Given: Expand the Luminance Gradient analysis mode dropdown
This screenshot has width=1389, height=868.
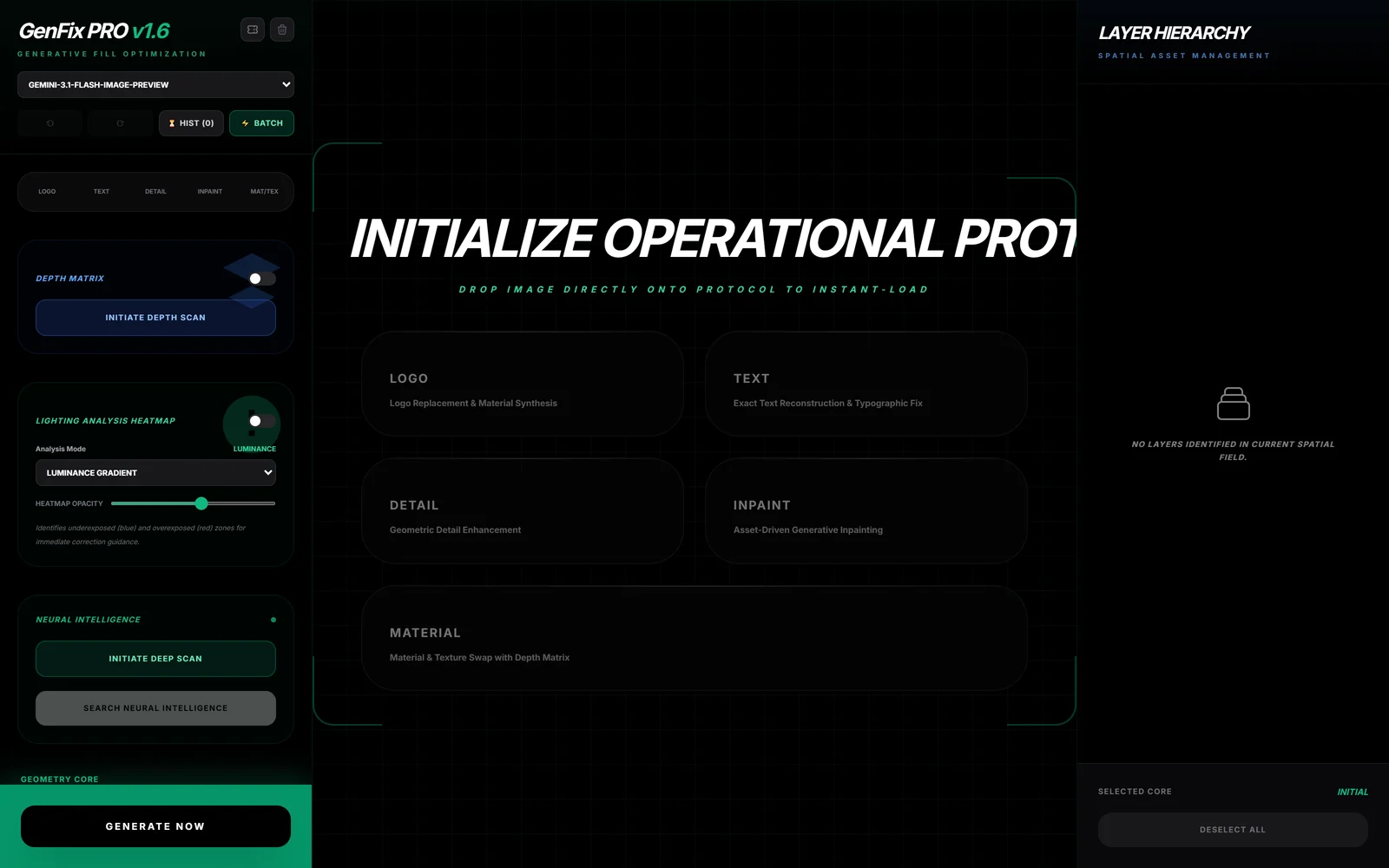Looking at the screenshot, I should pos(155,473).
